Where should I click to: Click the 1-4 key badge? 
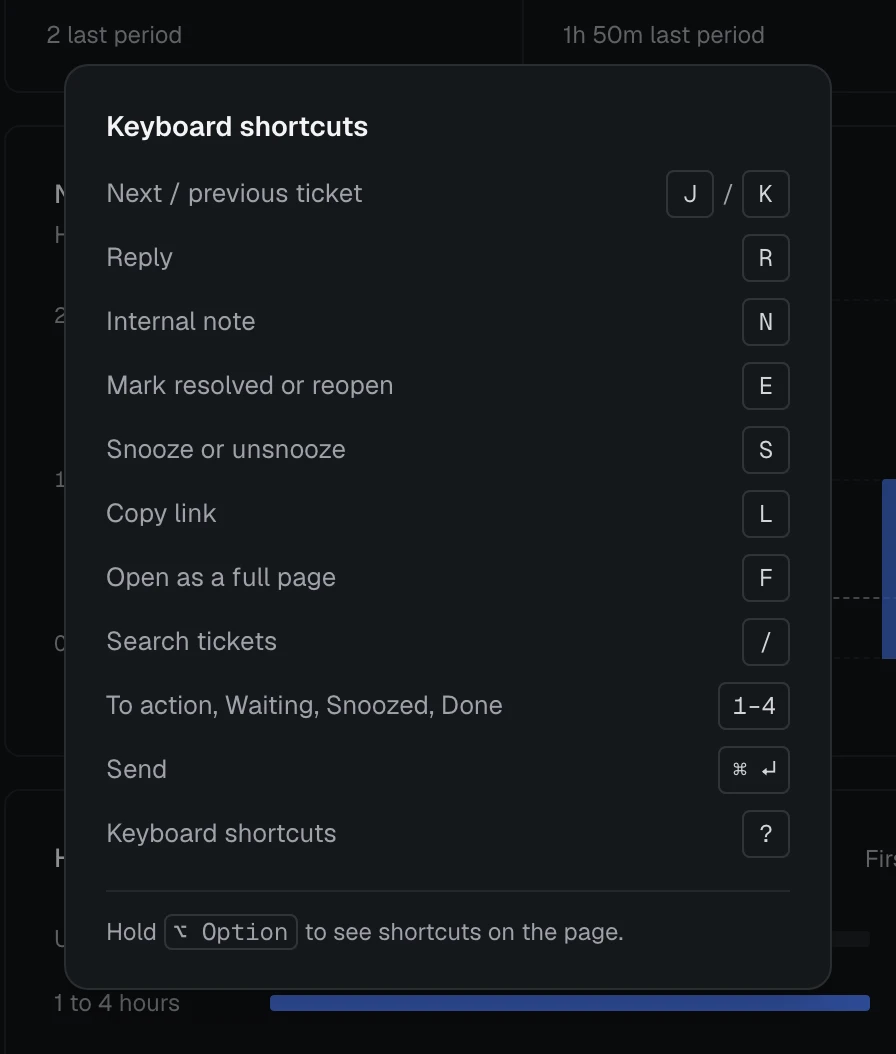(754, 706)
